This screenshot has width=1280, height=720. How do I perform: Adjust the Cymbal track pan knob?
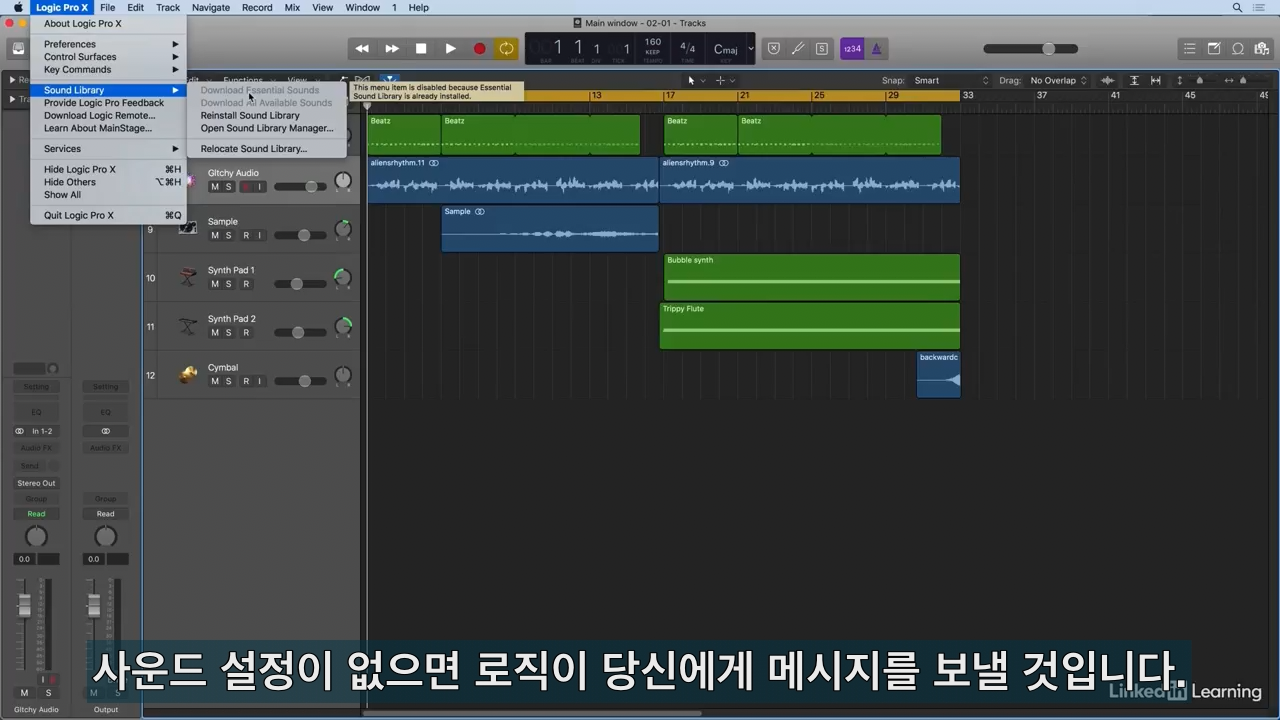(343, 376)
